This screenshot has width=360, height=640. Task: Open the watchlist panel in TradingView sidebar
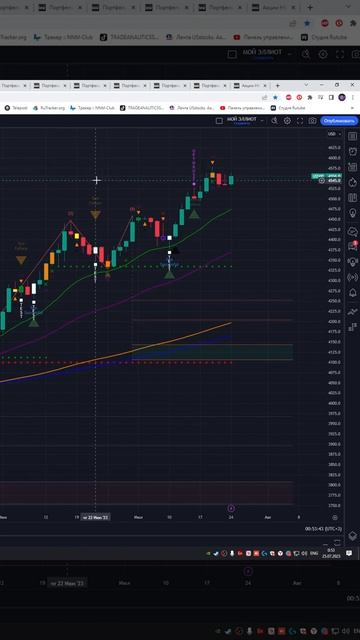353,136
